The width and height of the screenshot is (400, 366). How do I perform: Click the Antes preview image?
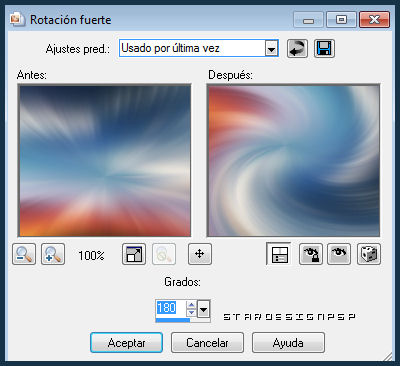(105, 161)
